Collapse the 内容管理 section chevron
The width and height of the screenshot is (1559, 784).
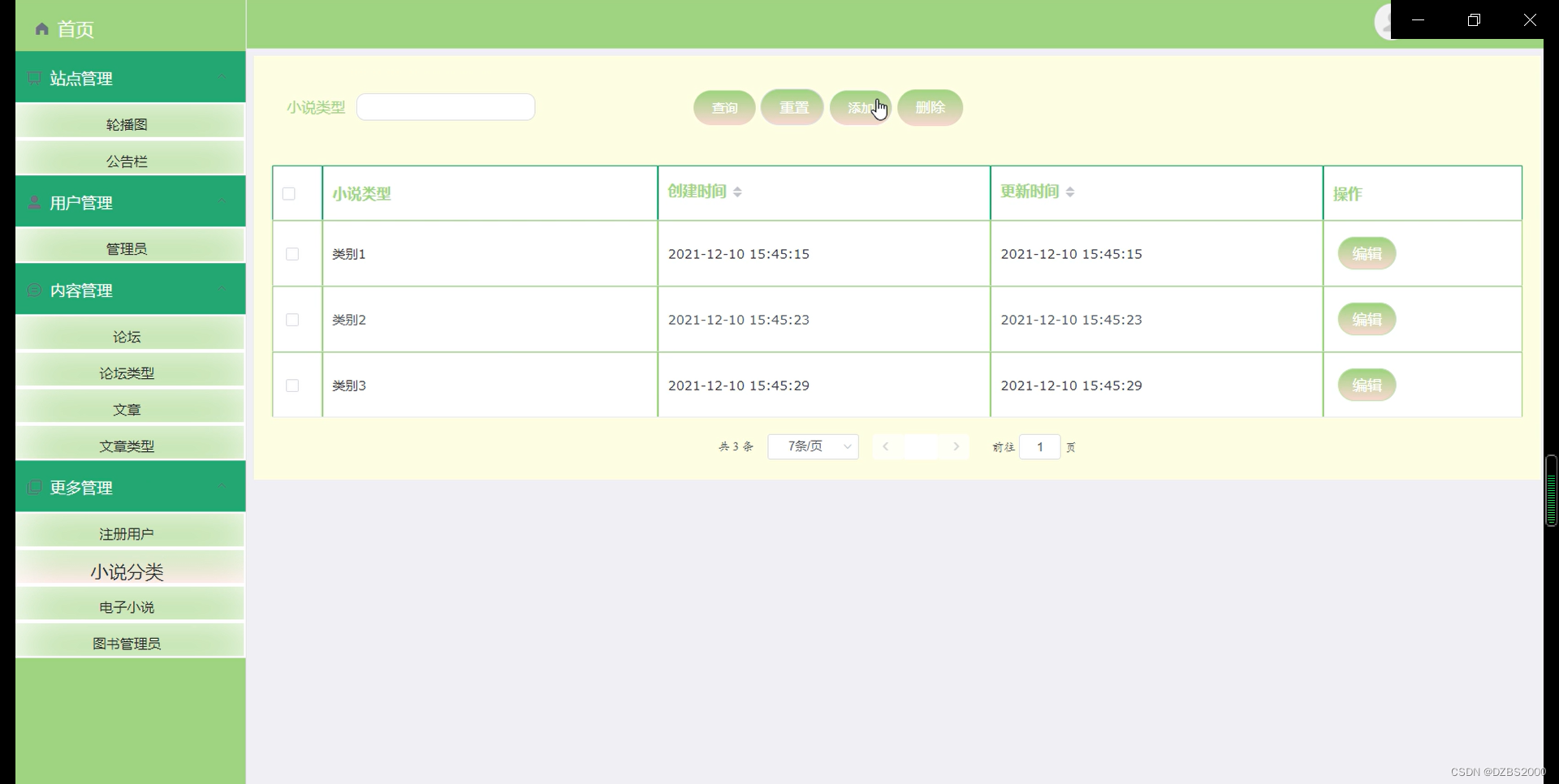click(221, 288)
